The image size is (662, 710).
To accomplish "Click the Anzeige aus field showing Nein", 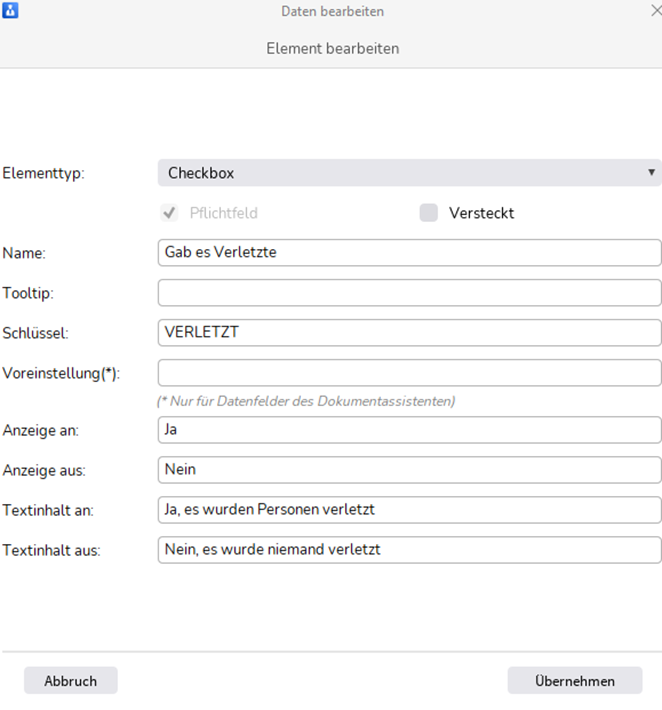I will tap(409, 470).
